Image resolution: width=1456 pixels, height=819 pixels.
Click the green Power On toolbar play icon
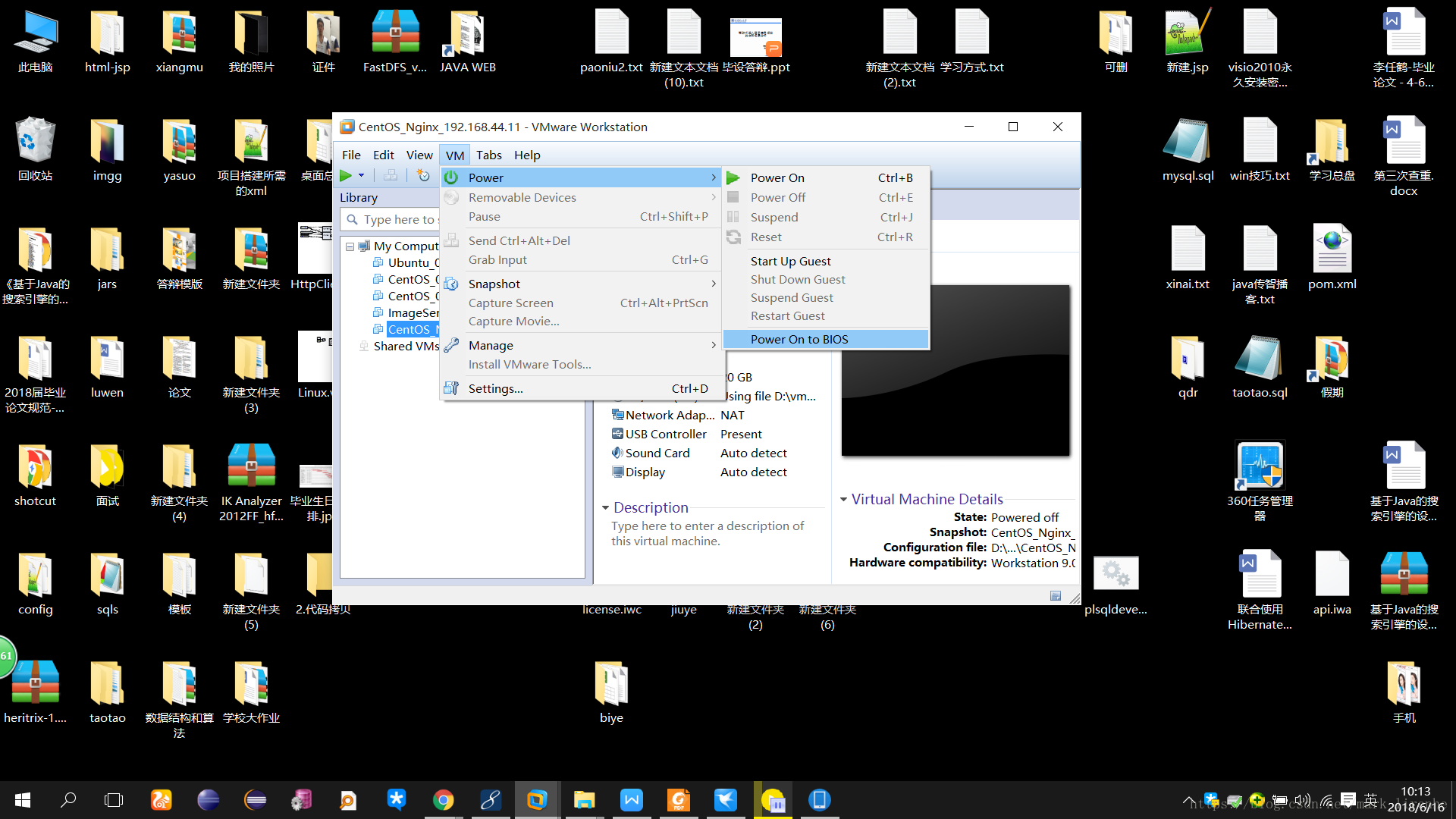pyautogui.click(x=346, y=176)
